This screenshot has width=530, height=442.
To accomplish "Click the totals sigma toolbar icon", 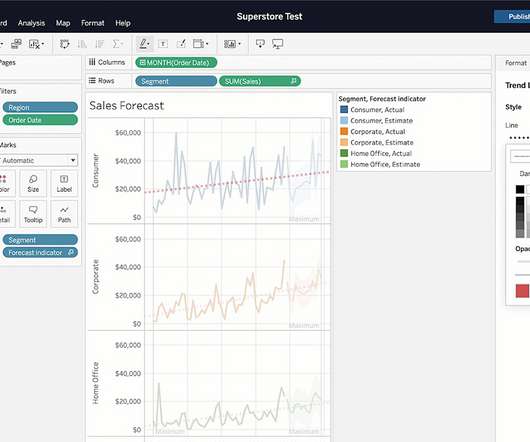I will 116,44.
